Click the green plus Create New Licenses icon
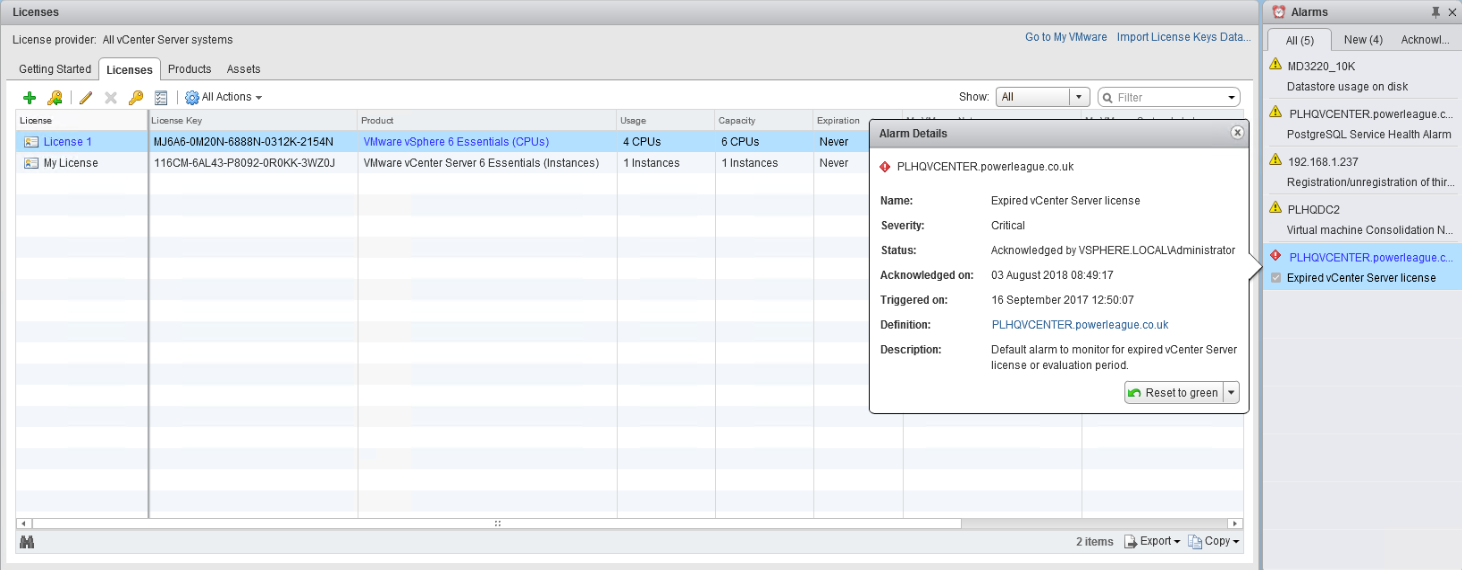Screen dimensions: 1462x570 29,98
